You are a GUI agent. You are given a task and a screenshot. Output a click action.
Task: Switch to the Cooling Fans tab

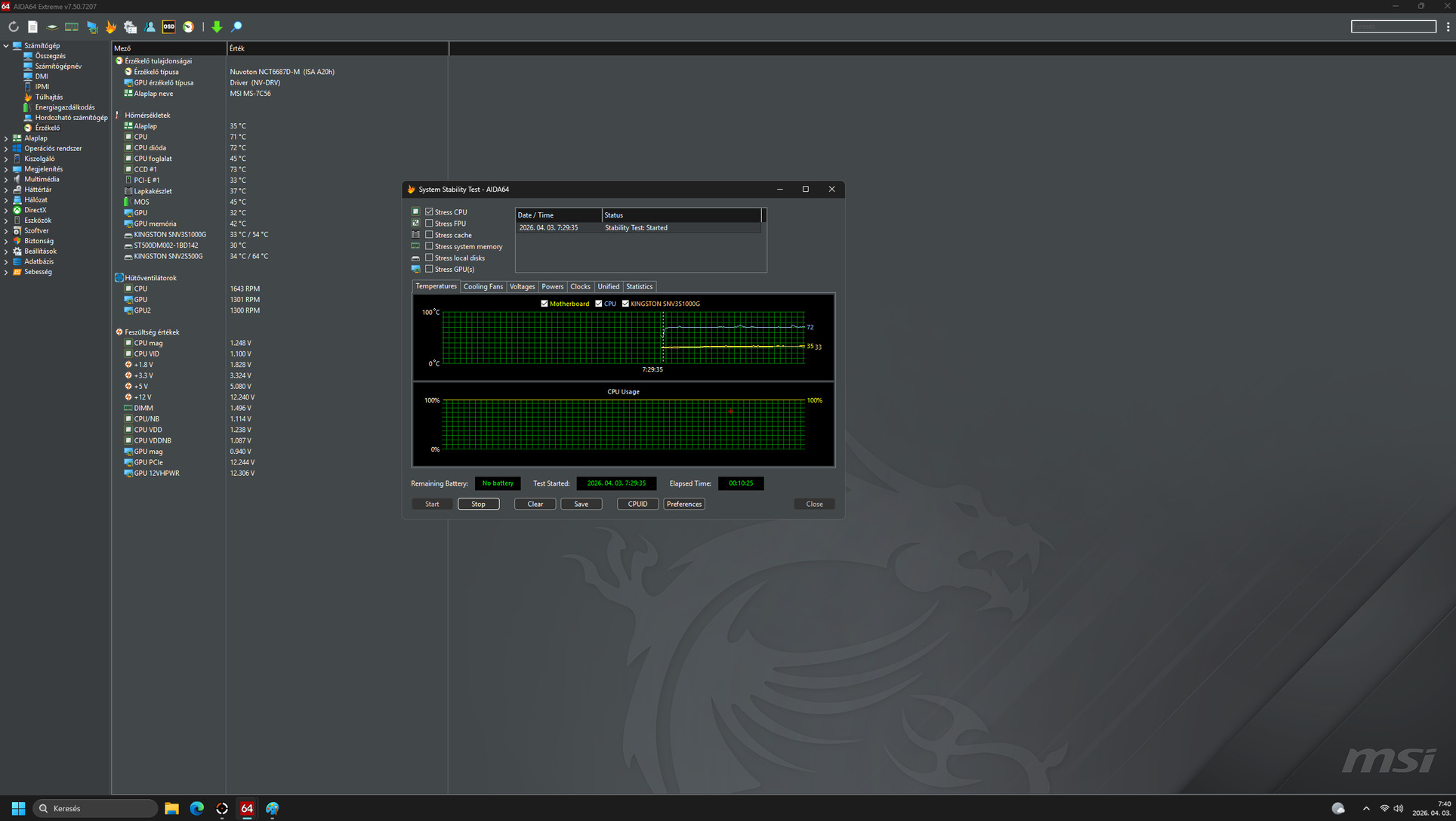(x=483, y=287)
